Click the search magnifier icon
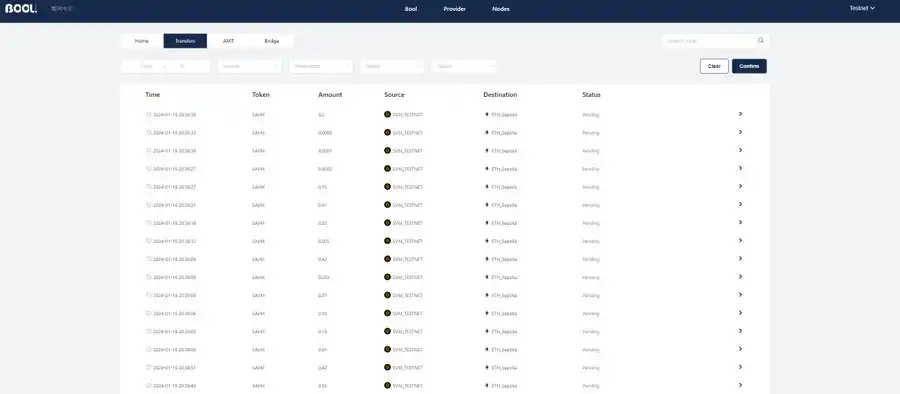The width and height of the screenshot is (900, 394). coord(761,41)
